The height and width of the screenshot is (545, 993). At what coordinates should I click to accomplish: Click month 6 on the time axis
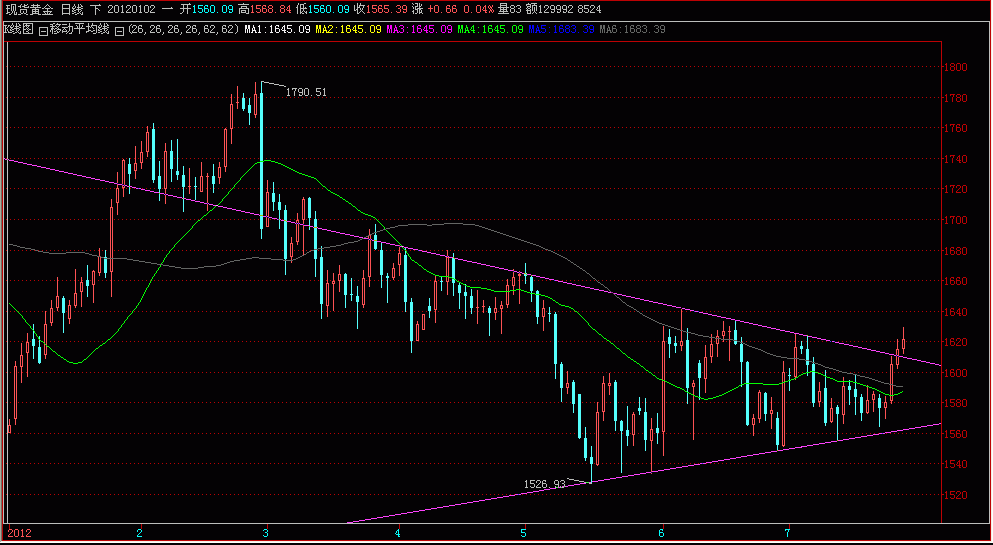(662, 533)
